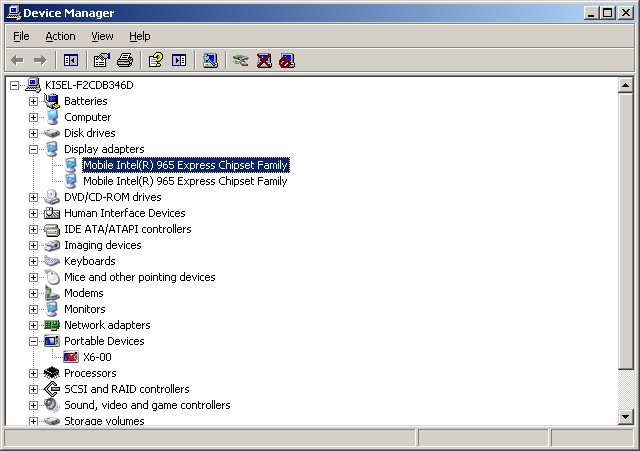Viewport: 640px width, 451px height.
Task: Click the IDE ATA/ATAPI controllers icon
Action: 52,229
